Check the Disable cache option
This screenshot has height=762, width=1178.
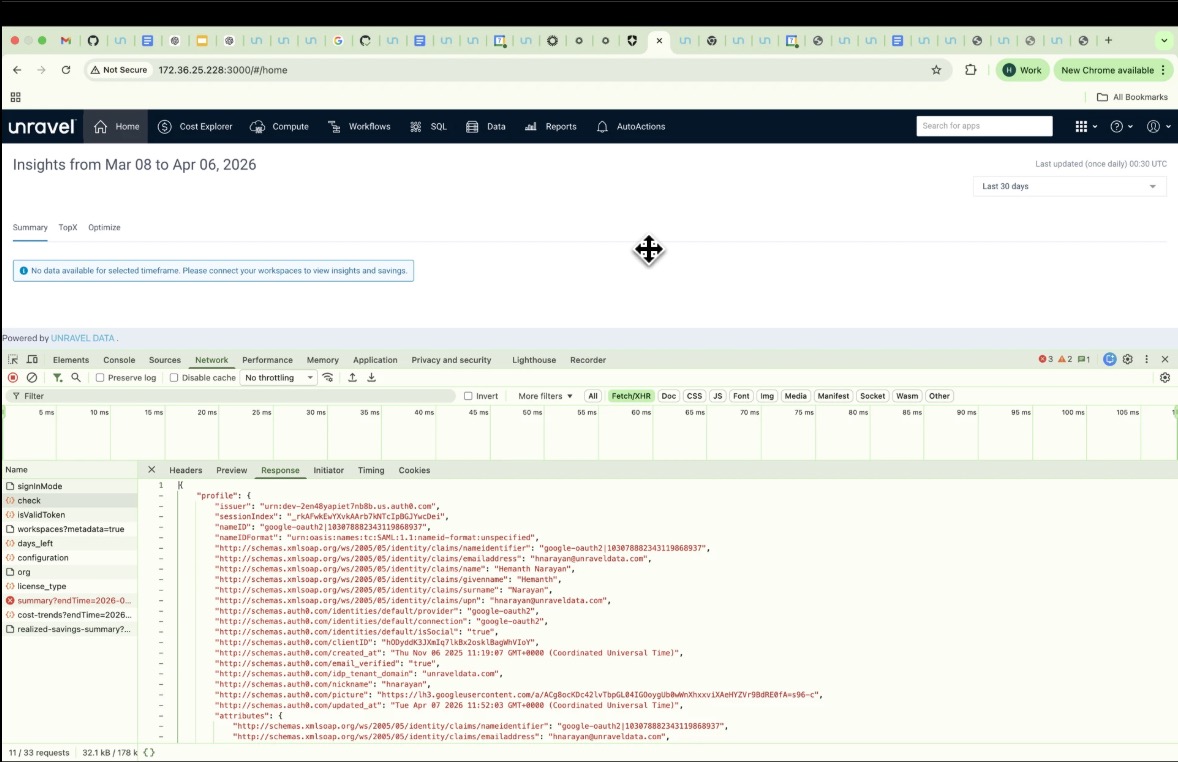pos(174,378)
